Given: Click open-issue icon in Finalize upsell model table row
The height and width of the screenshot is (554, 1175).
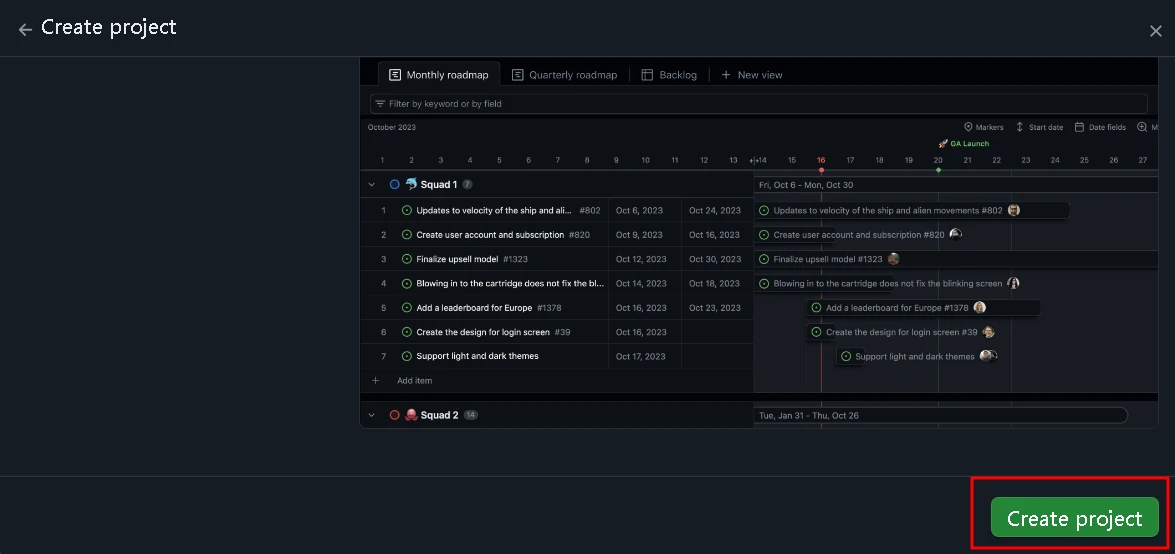Looking at the screenshot, I should click(407, 259).
